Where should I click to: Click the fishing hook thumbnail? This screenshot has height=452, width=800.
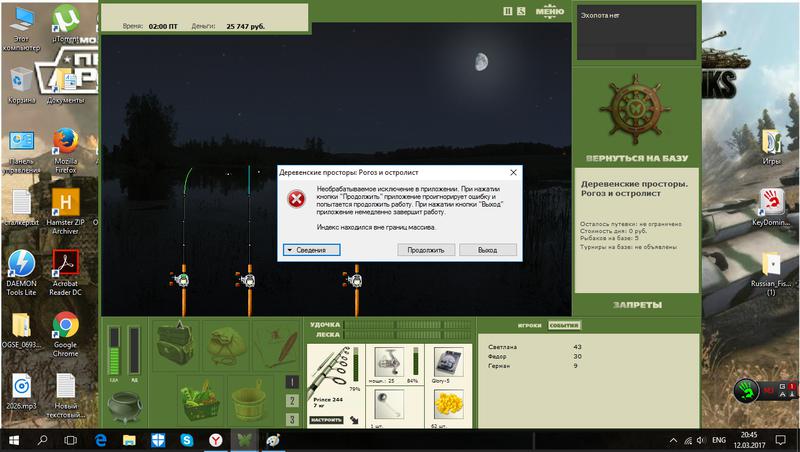(x=388, y=406)
